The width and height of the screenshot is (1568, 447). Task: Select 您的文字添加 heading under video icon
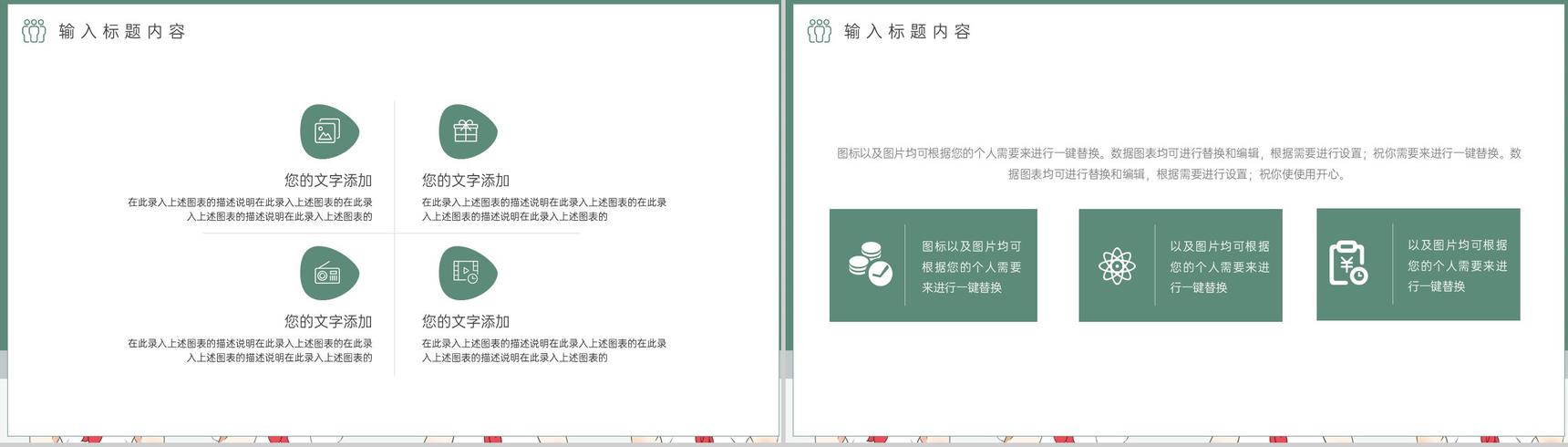(466, 322)
